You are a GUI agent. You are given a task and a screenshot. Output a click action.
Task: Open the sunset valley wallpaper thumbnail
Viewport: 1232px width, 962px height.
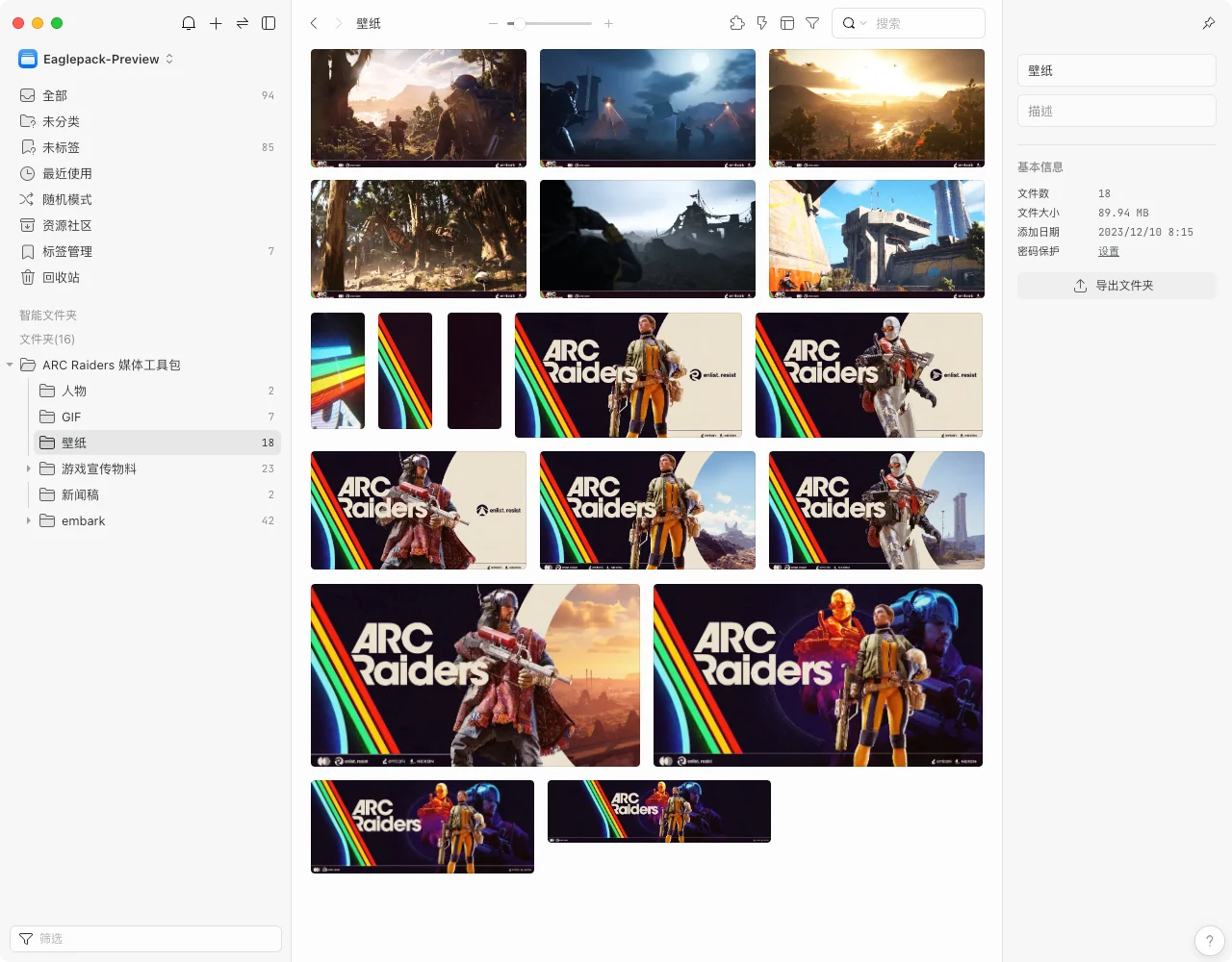pyautogui.click(x=877, y=108)
